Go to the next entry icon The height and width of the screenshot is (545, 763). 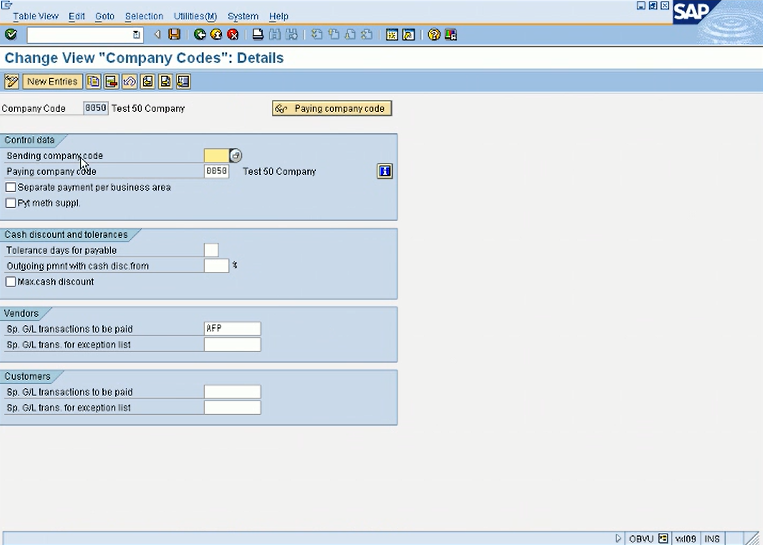(x=165, y=81)
